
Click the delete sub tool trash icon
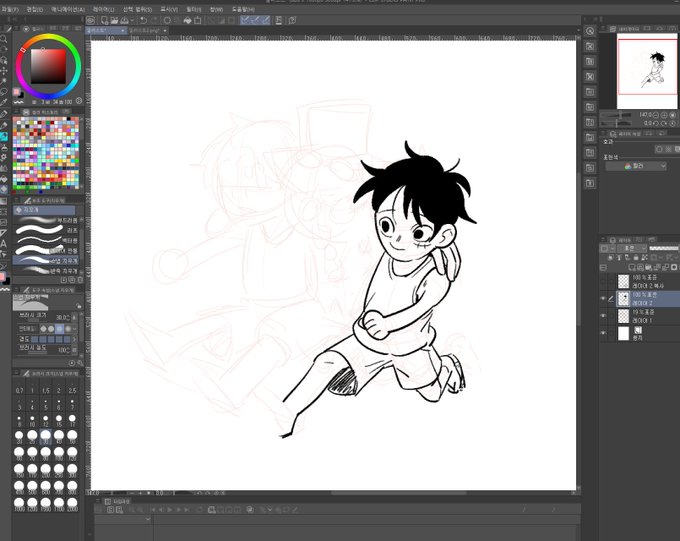(80, 280)
